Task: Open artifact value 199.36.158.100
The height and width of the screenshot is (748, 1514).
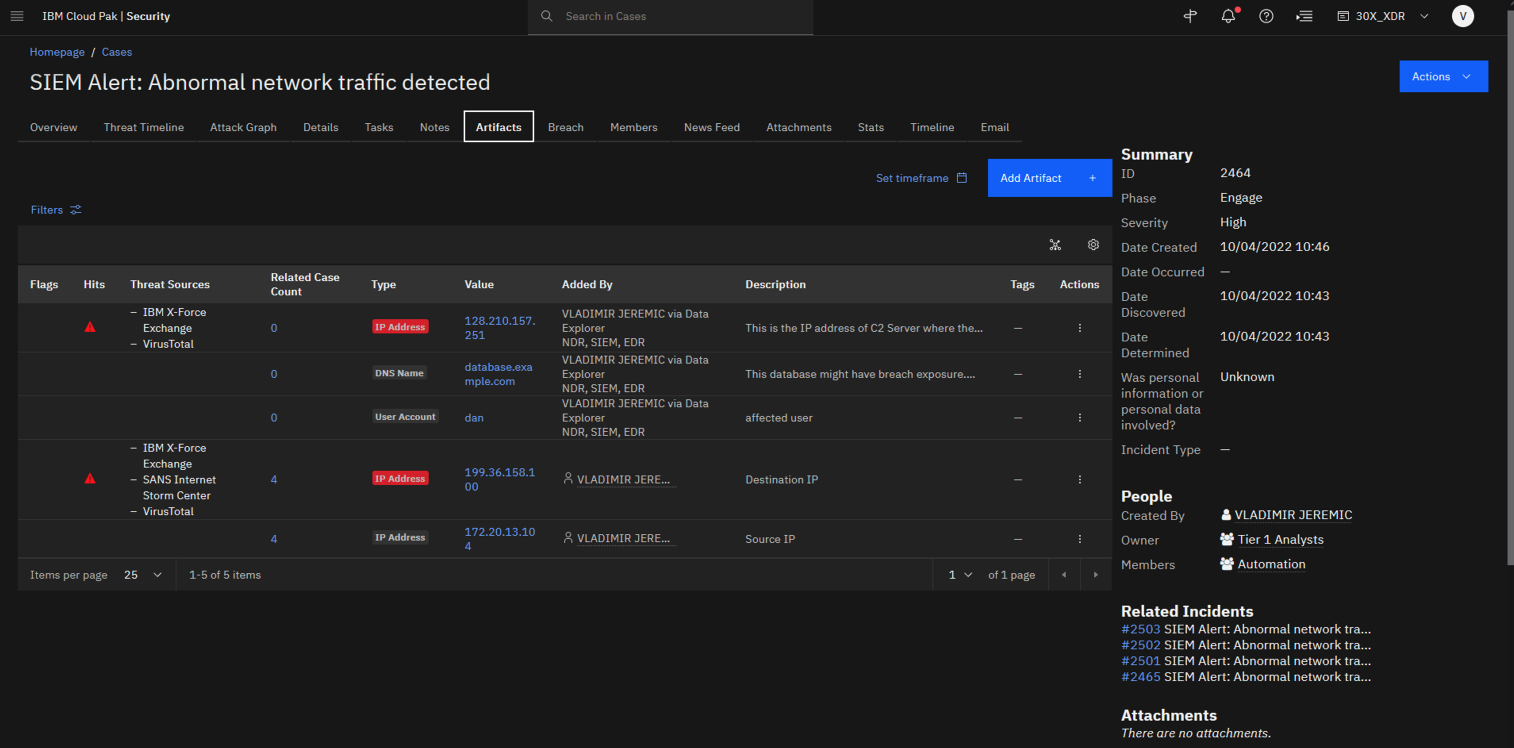Action: click(x=500, y=479)
